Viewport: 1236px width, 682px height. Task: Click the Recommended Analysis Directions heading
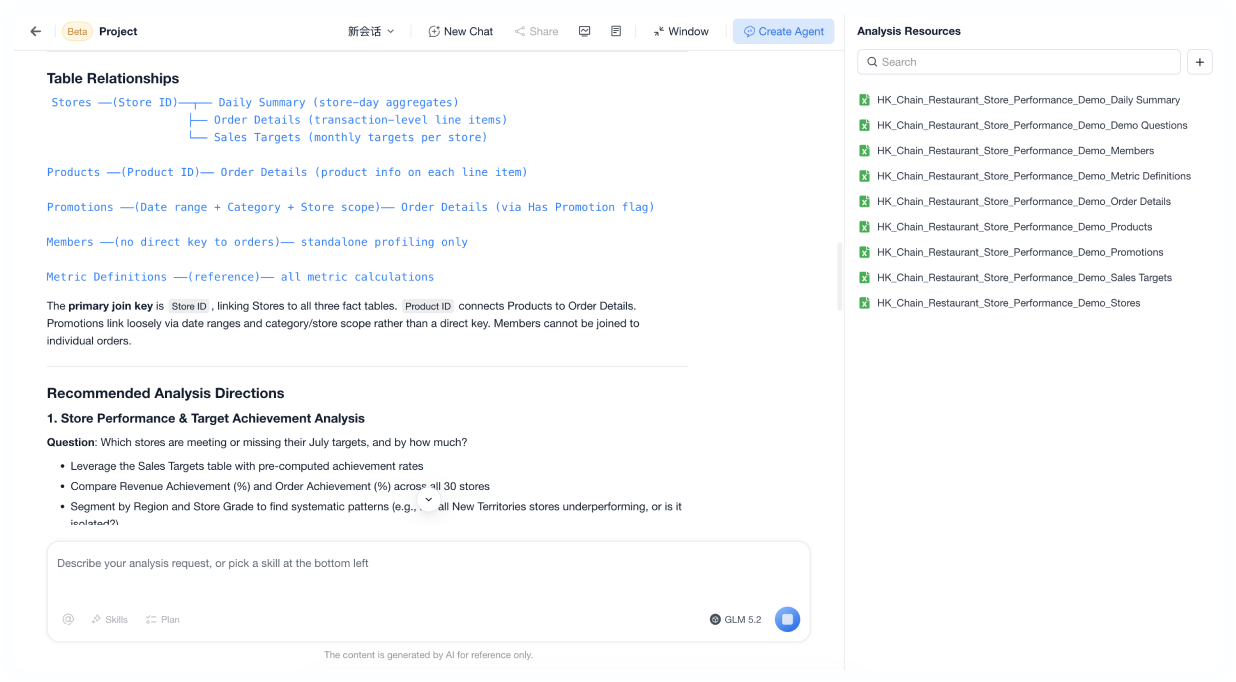[x=166, y=393]
